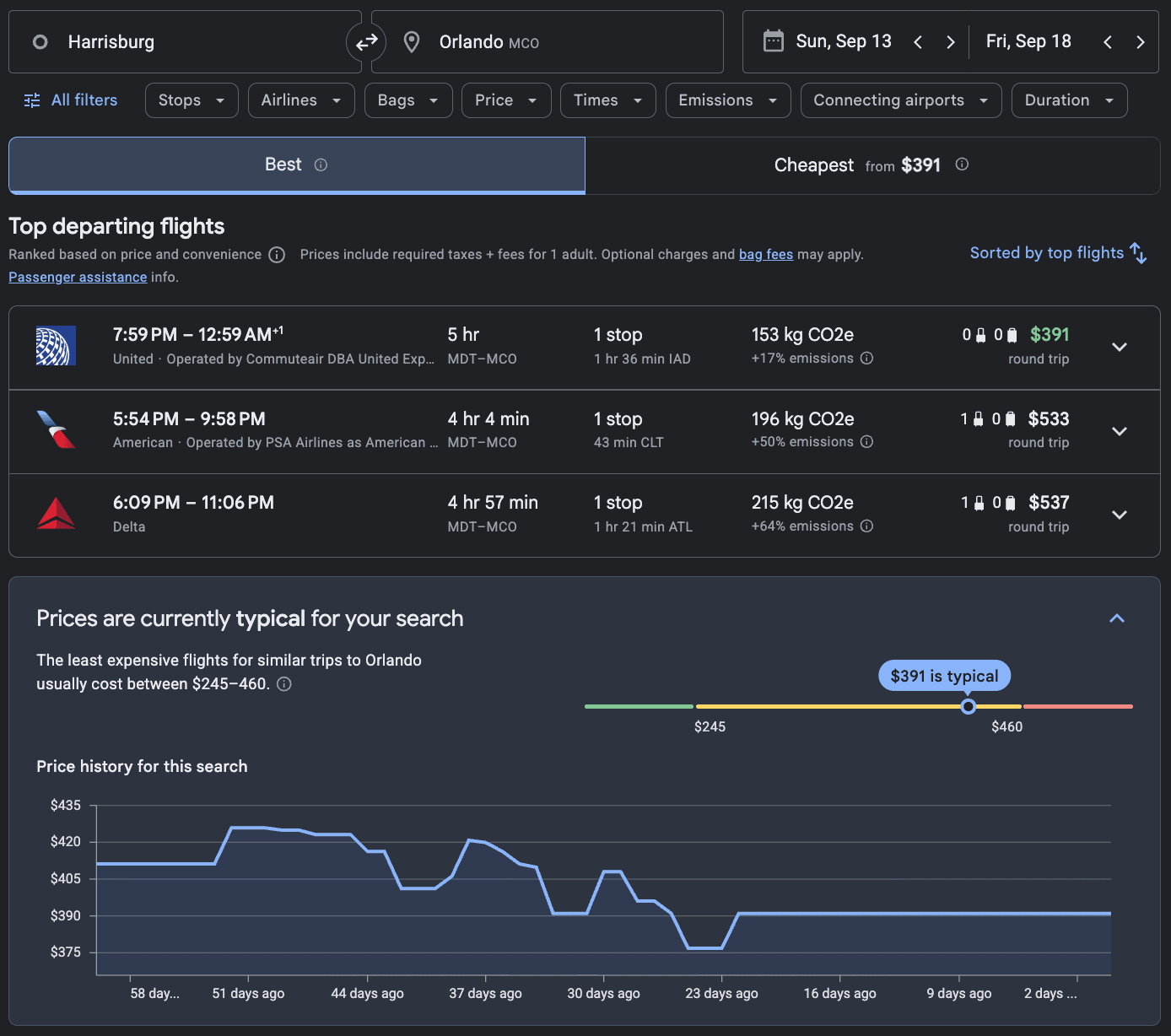Image resolution: width=1171 pixels, height=1036 pixels.
Task: Swap origin and destination airports
Action: pos(366,42)
